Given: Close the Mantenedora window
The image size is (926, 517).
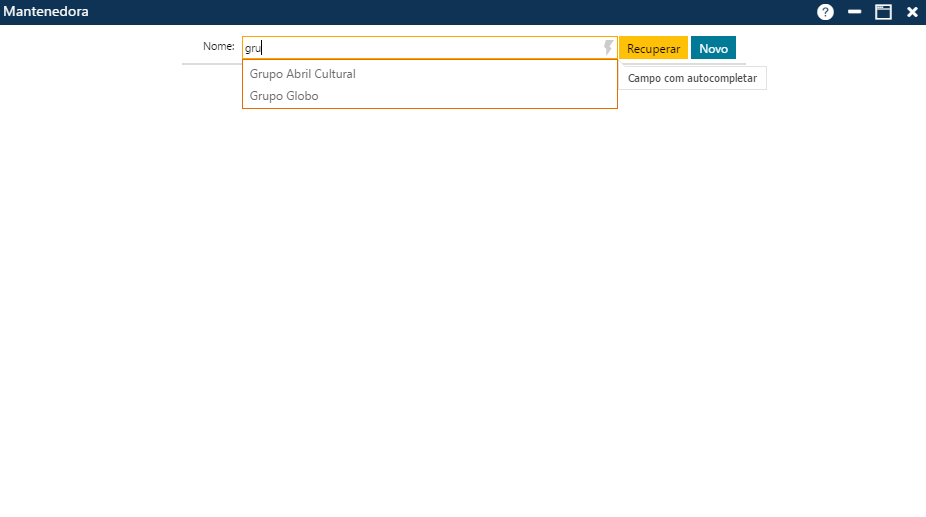Looking at the screenshot, I should point(912,12).
